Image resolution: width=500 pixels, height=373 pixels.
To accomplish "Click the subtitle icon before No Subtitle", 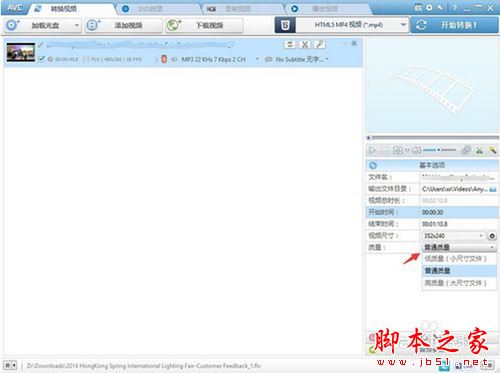I will click(x=268, y=59).
